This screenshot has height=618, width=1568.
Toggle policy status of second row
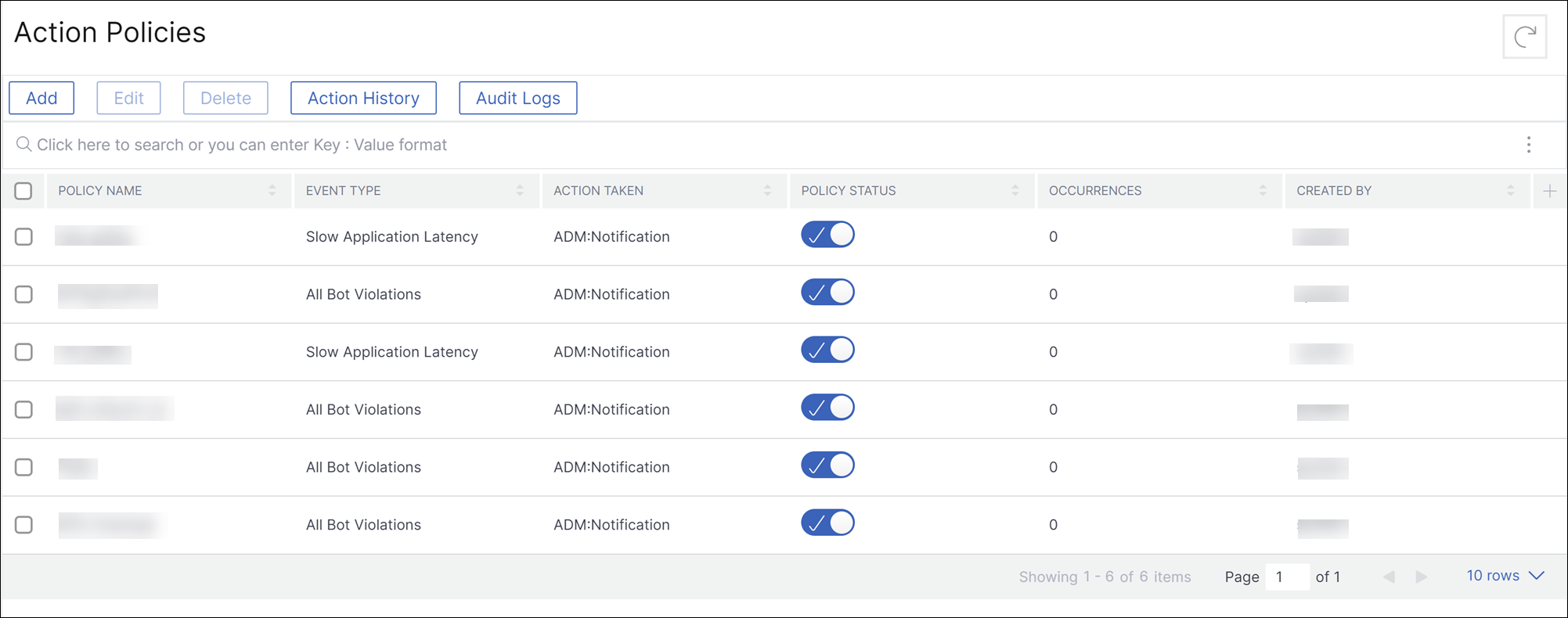[827, 293]
